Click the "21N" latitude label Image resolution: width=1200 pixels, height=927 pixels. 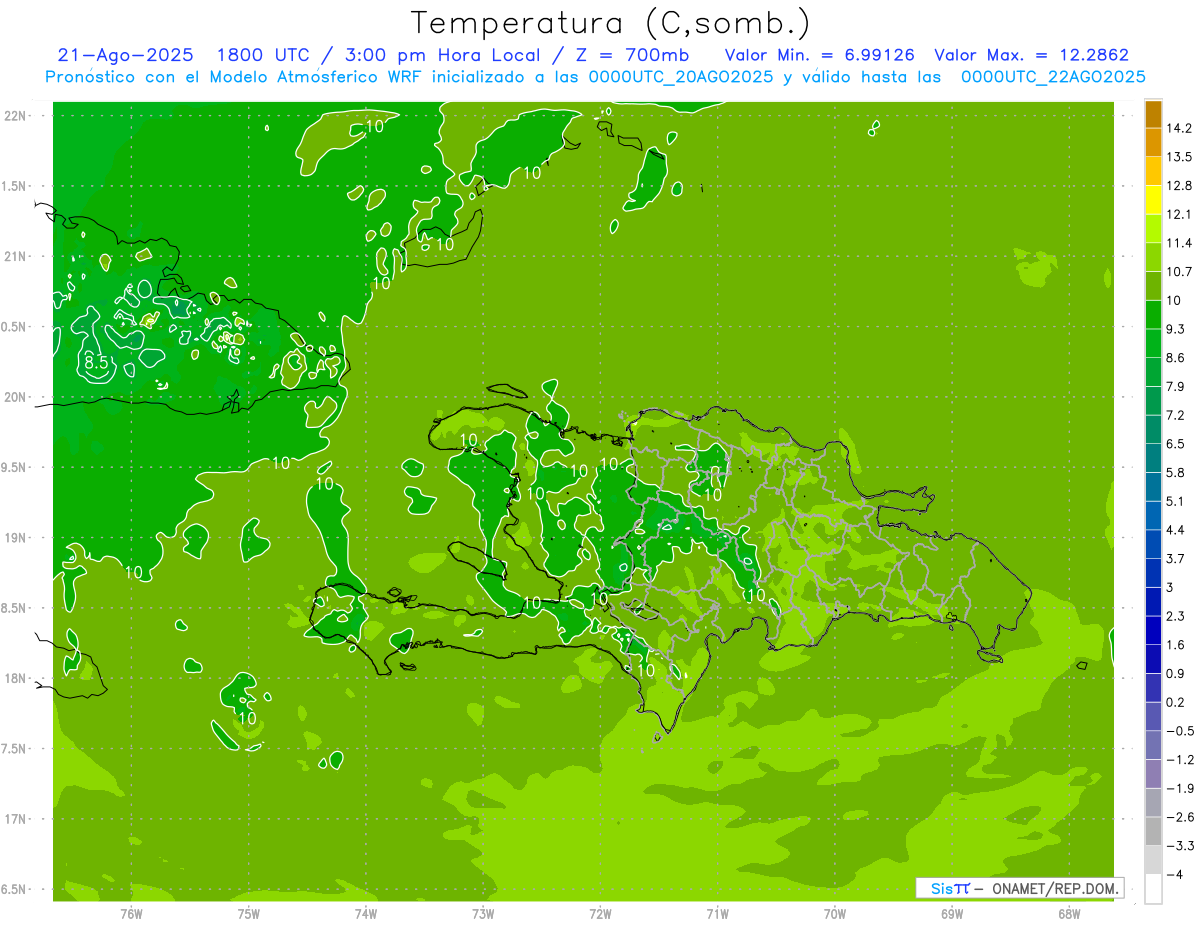pyautogui.click(x=15, y=256)
